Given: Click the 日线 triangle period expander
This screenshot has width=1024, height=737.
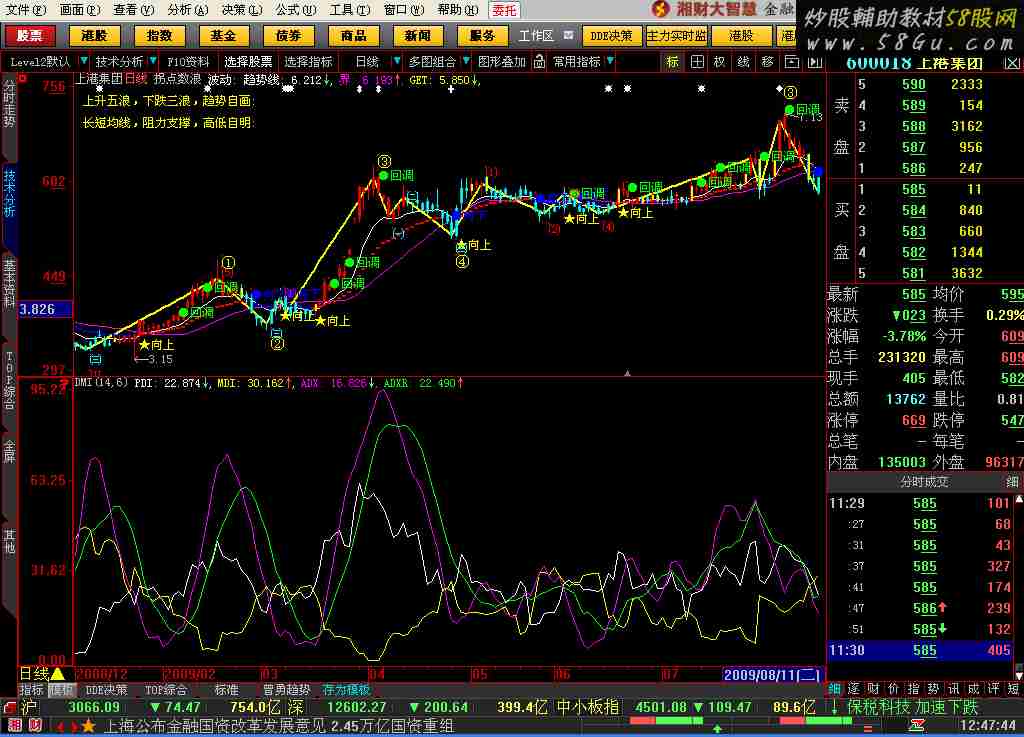Looking at the screenshot, I should coord(57,674).
